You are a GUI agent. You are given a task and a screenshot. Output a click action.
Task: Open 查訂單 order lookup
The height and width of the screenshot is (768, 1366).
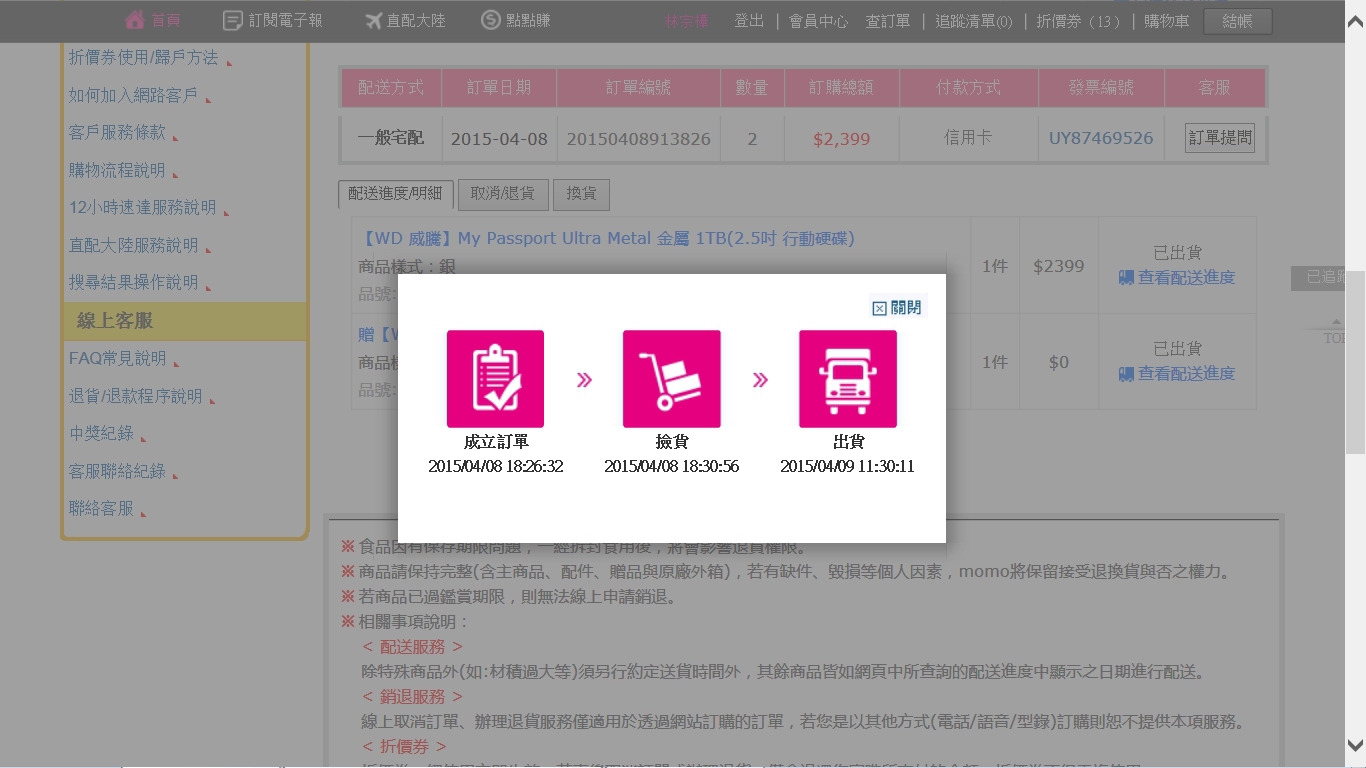888,21
